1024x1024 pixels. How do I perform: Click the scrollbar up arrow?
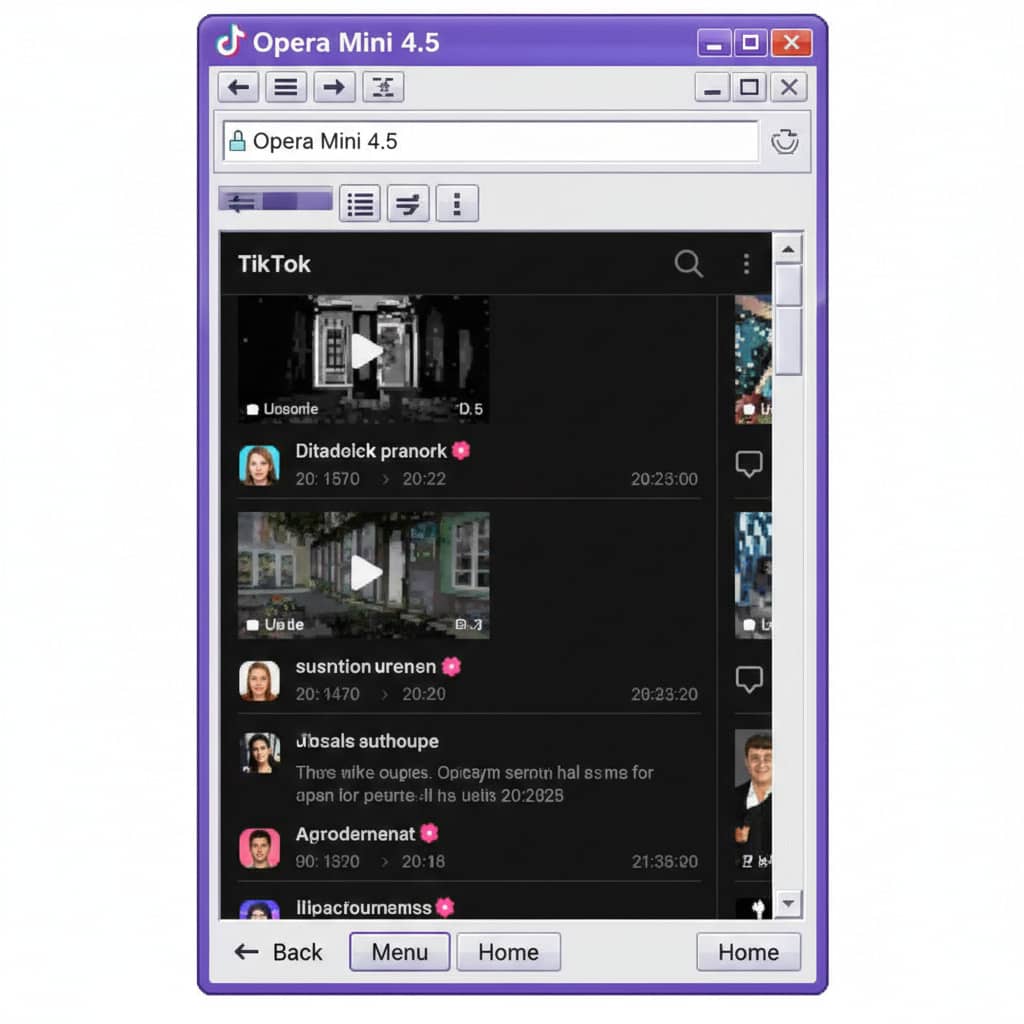(x=788, y=249)
